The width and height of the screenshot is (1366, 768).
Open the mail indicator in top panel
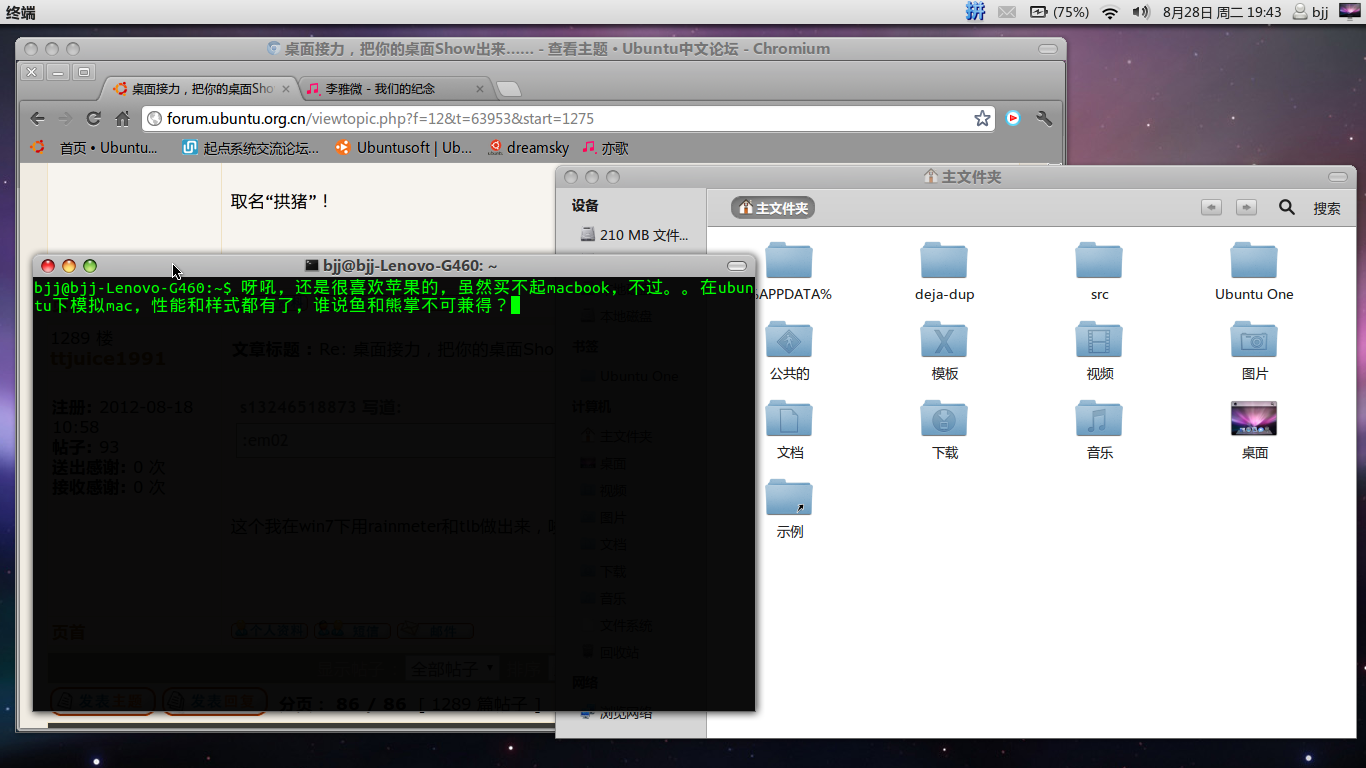(x=1007, y=12)
